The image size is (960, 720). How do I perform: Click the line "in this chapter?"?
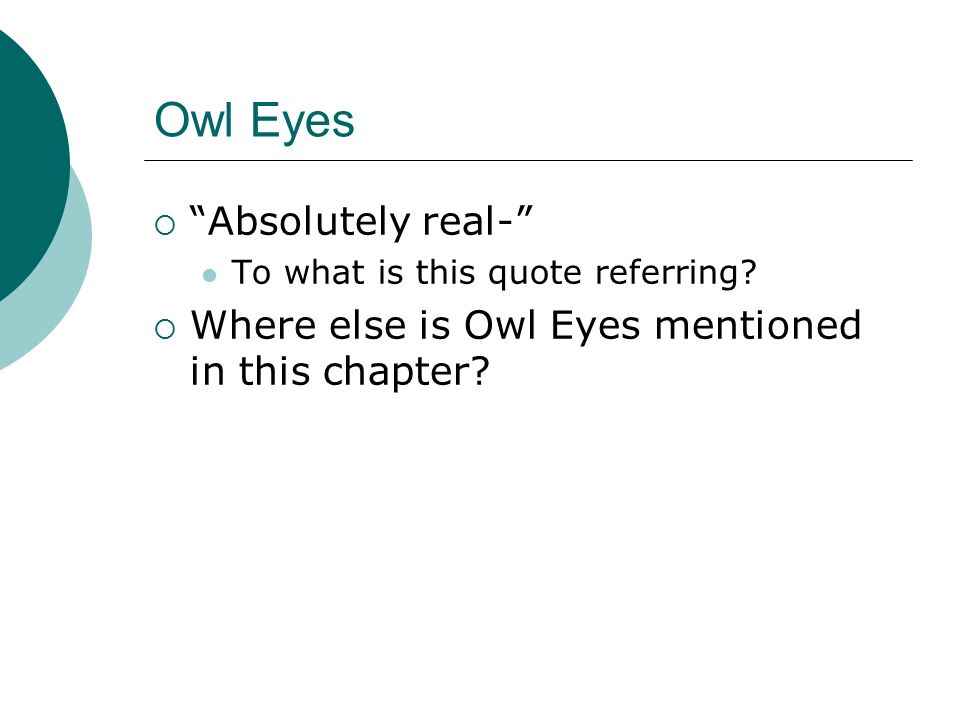click(340, 371)
